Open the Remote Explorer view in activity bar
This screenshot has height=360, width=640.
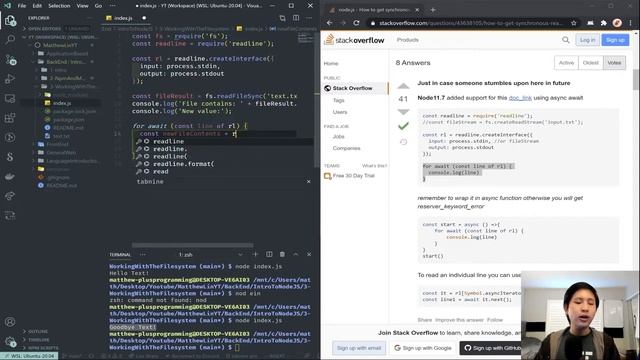coord(10,98)
